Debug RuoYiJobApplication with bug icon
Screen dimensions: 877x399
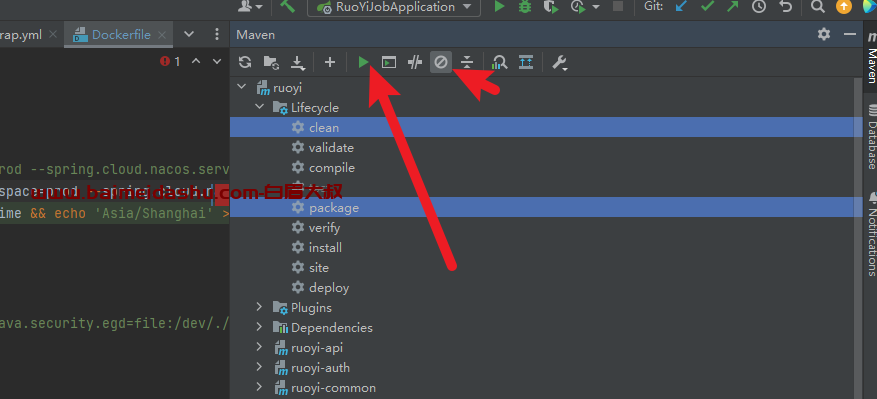click(x=525, y=6)
